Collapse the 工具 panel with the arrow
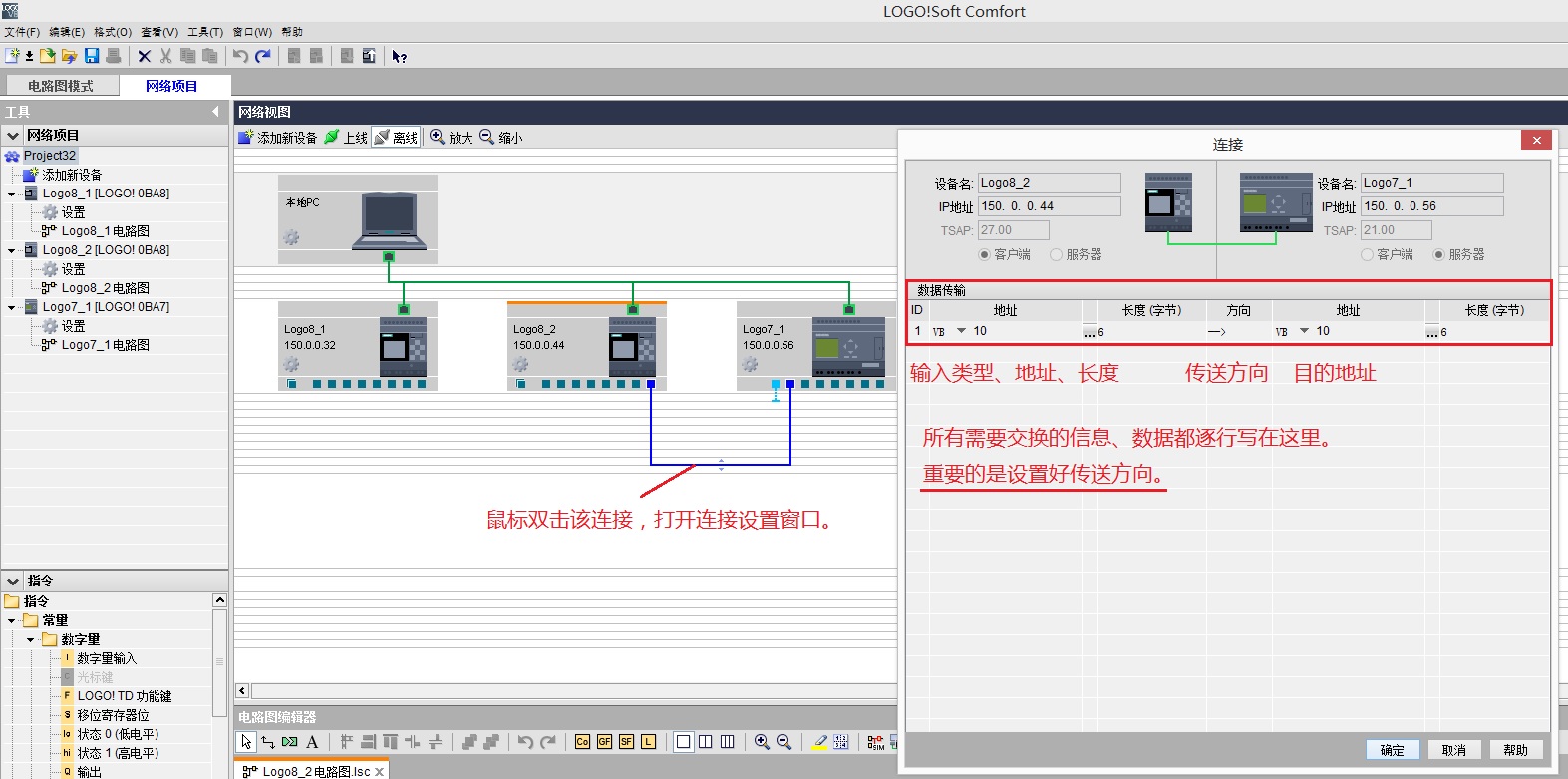 point(216,112)
